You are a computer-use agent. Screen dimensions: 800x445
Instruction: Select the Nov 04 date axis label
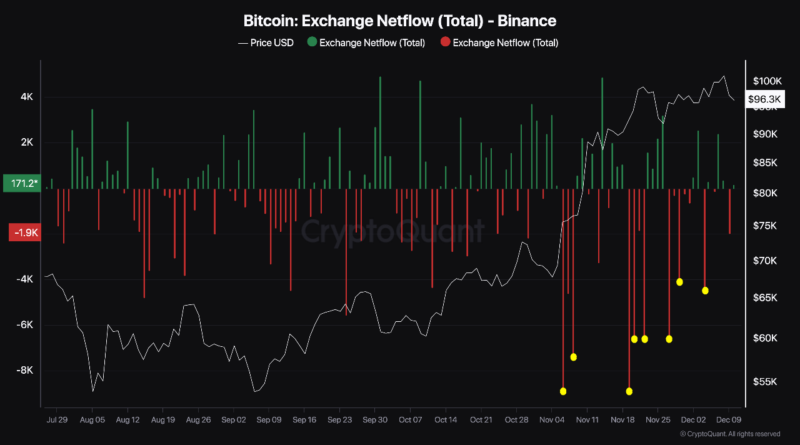pos(552,422)
